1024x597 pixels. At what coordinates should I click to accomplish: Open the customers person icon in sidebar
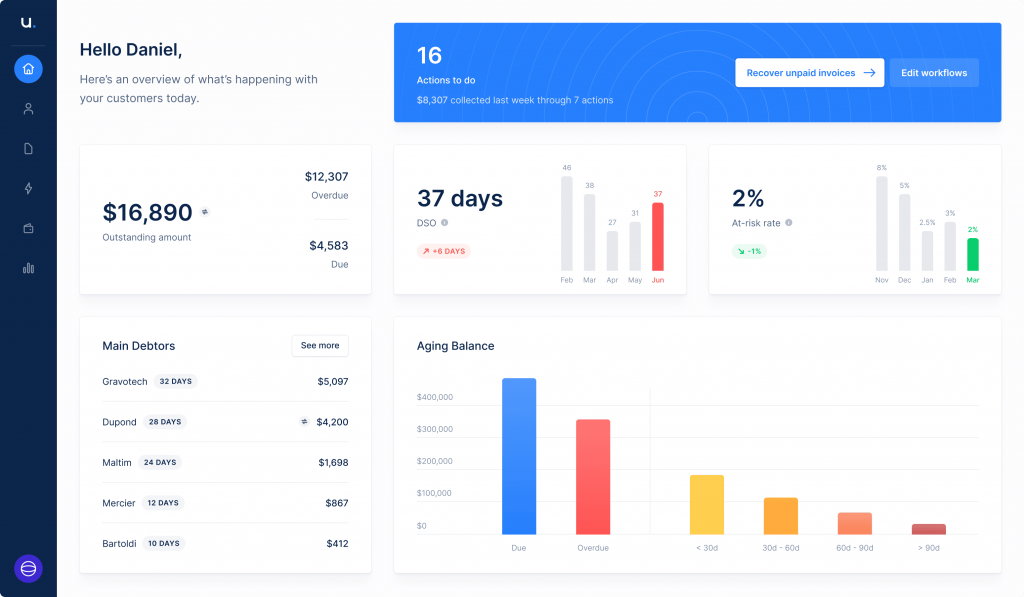[28, 108]
